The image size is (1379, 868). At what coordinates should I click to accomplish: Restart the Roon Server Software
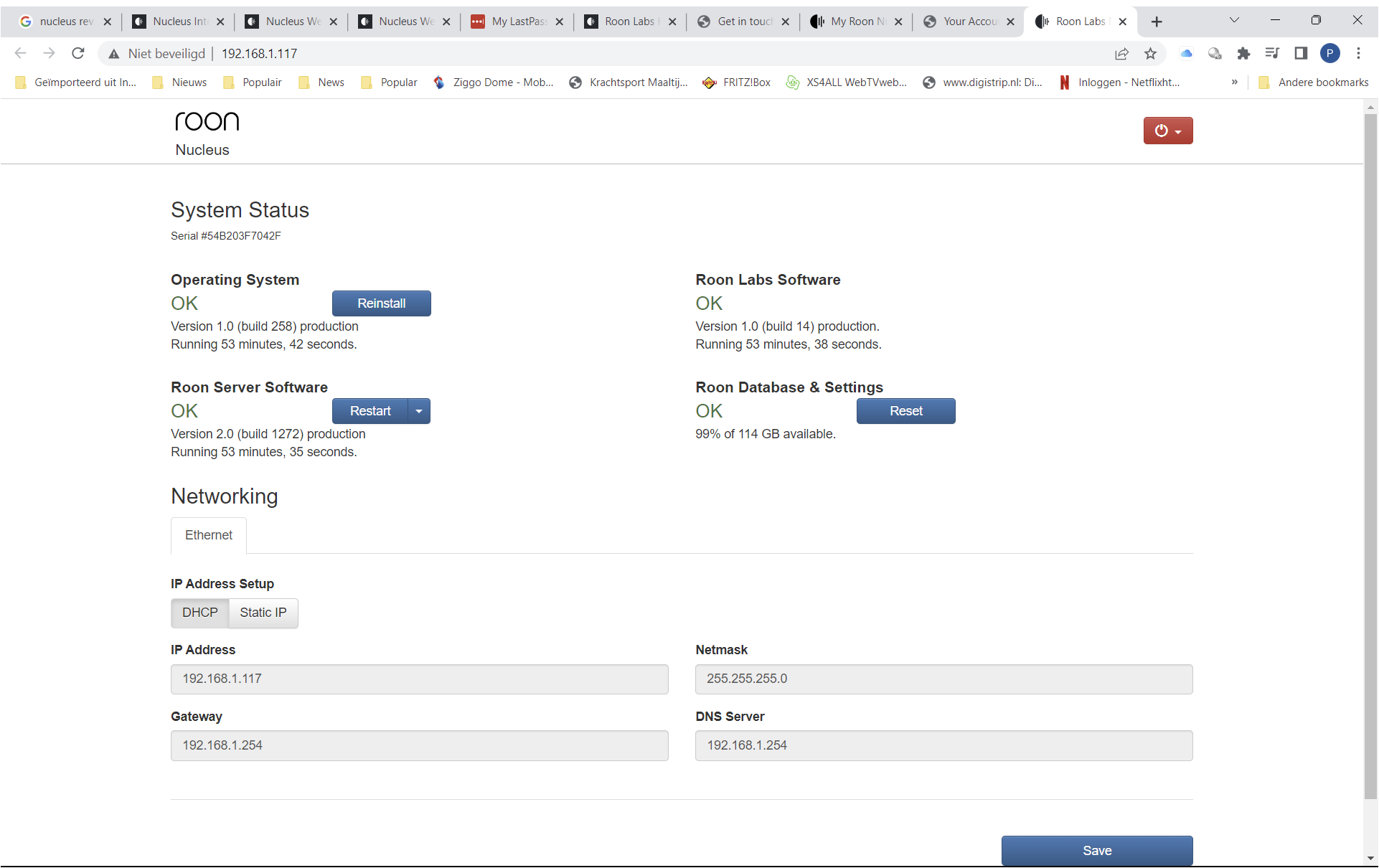coord(370,411)
